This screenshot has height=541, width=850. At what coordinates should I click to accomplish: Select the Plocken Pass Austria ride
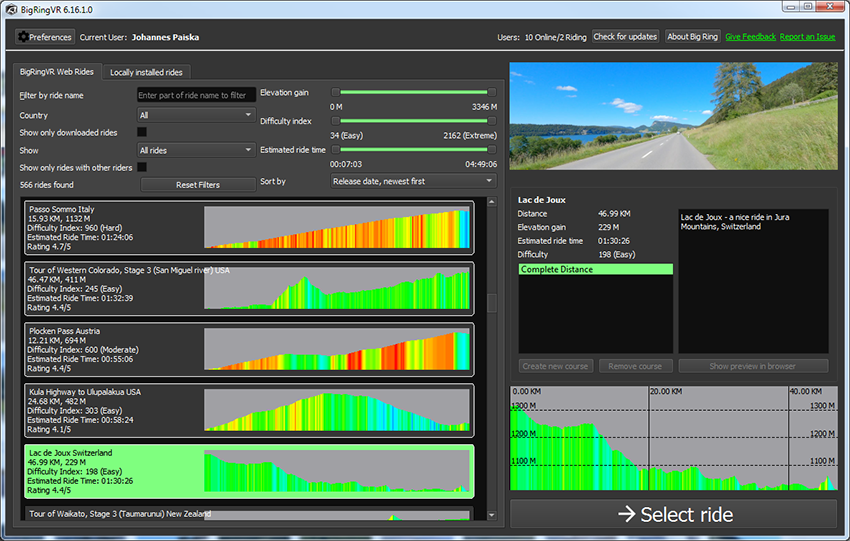tap(249, 350)
